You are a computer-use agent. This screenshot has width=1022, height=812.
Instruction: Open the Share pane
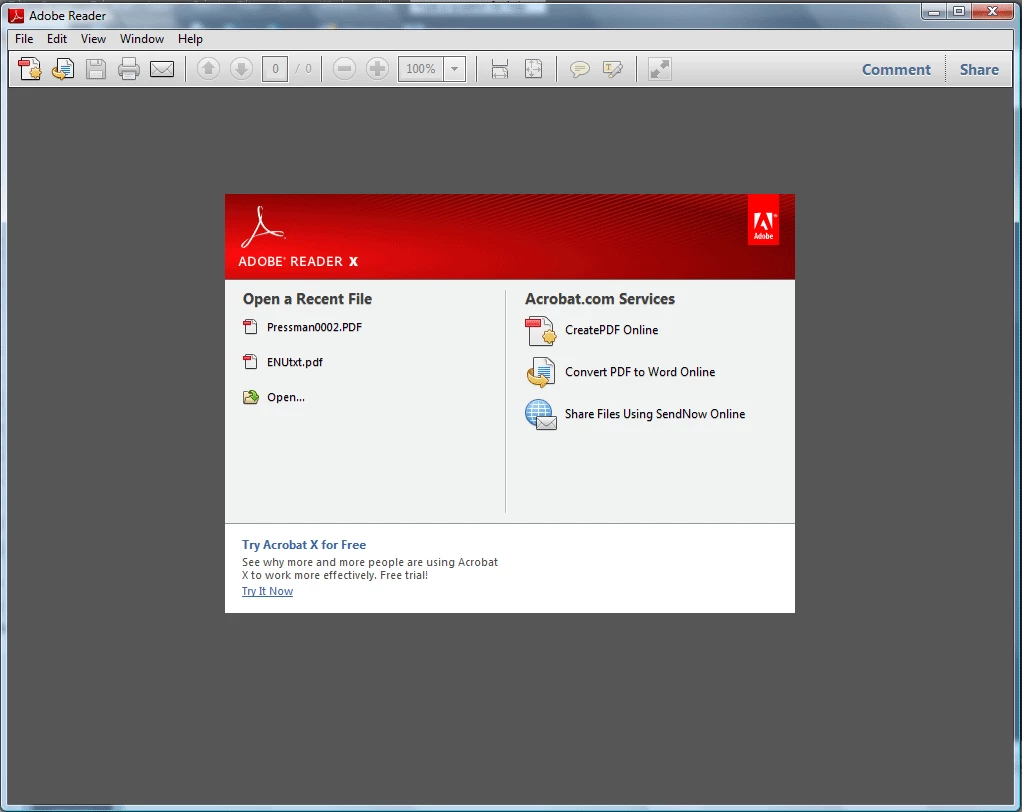tap(979, 70)
